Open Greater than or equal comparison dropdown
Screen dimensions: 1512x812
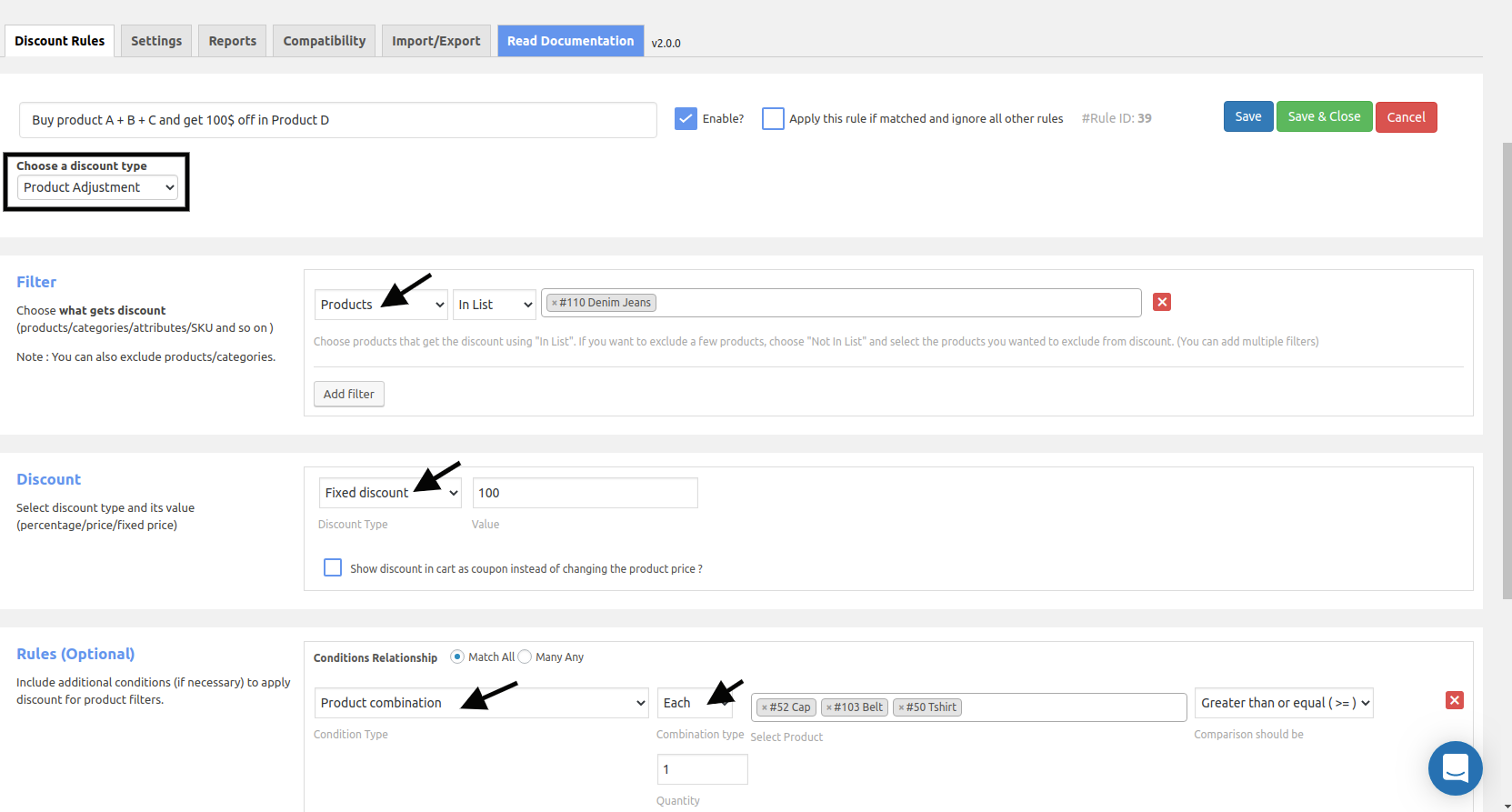tap(1284, 703)
